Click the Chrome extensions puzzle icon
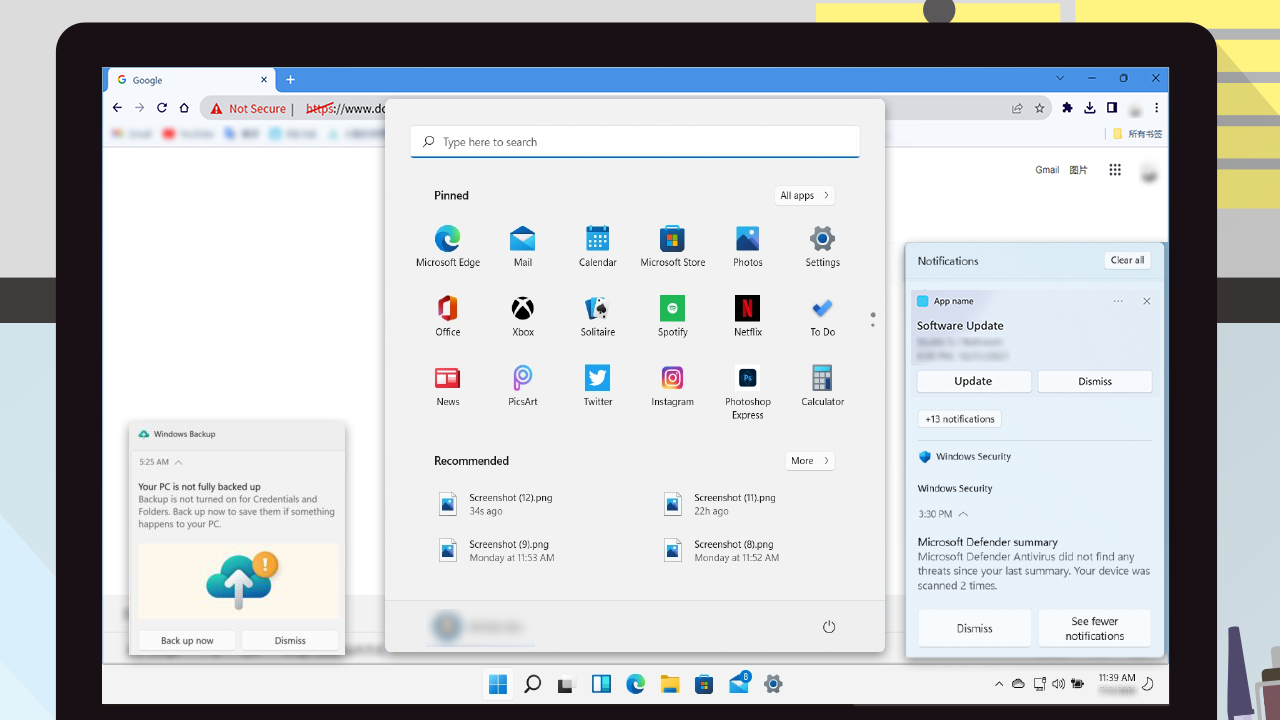1280x720 pixels. 1067,108
